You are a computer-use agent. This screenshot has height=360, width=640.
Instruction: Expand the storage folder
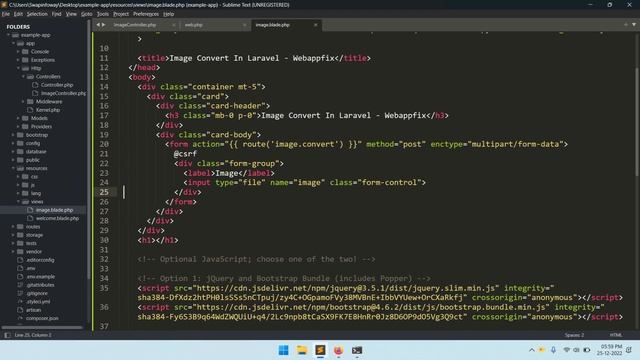[13, 235]
